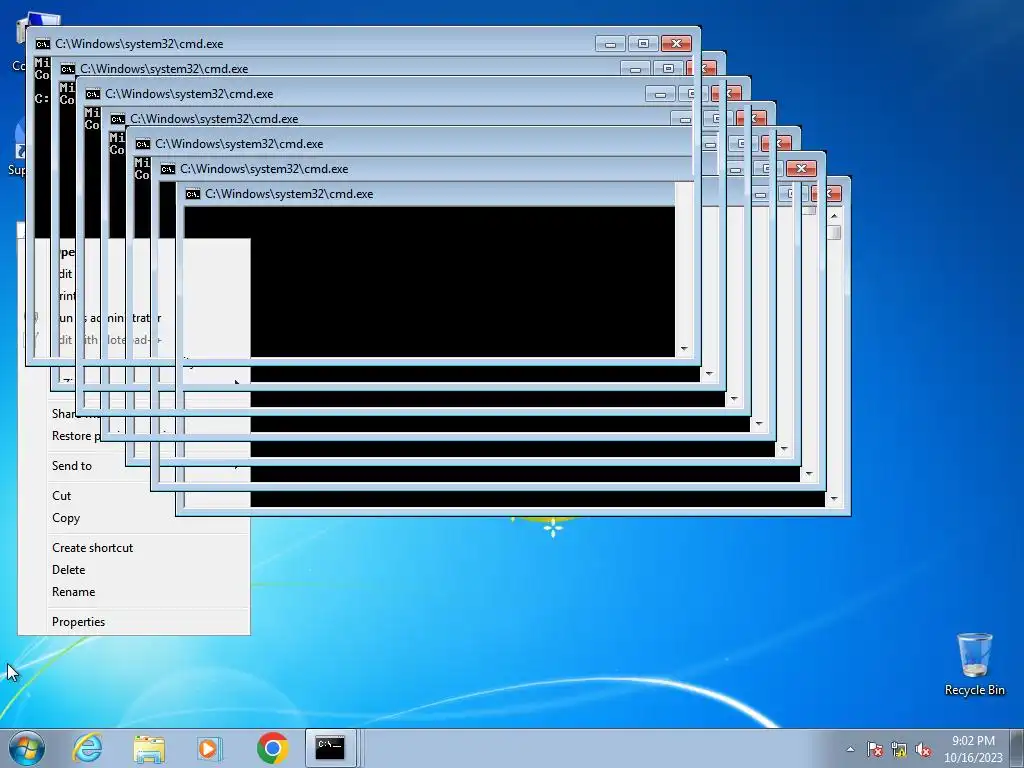Click scroll-up arrow of rearmost cmd window
The image size is (1024, 768).
834,216
